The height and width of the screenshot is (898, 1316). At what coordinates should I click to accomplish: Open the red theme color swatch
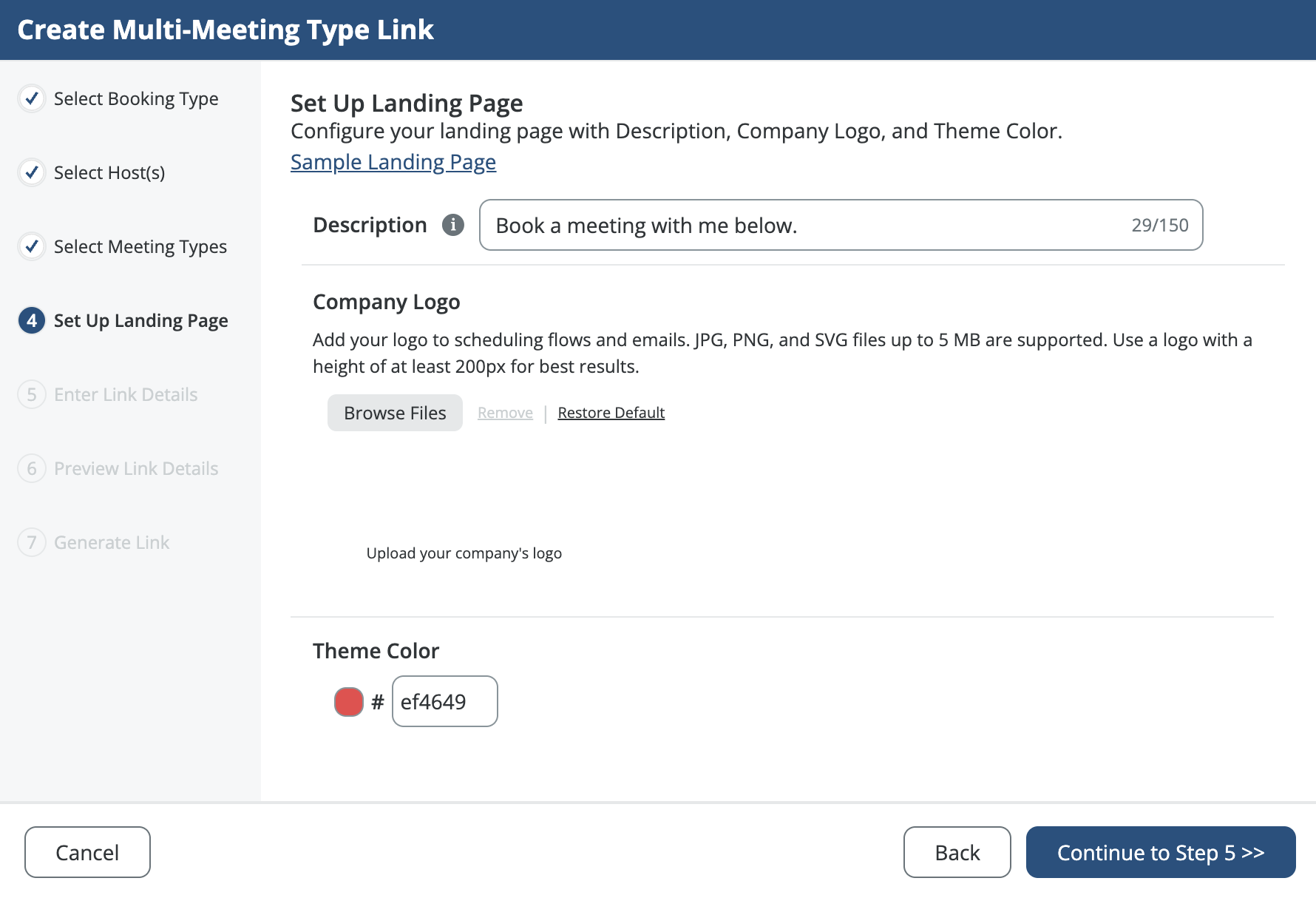click(x=349, y=702)
